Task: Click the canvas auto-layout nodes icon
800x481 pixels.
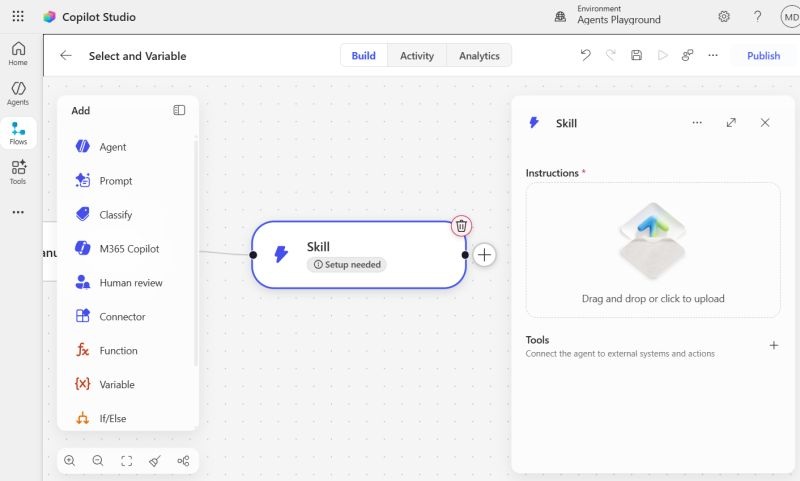Action: coord(183,461)
